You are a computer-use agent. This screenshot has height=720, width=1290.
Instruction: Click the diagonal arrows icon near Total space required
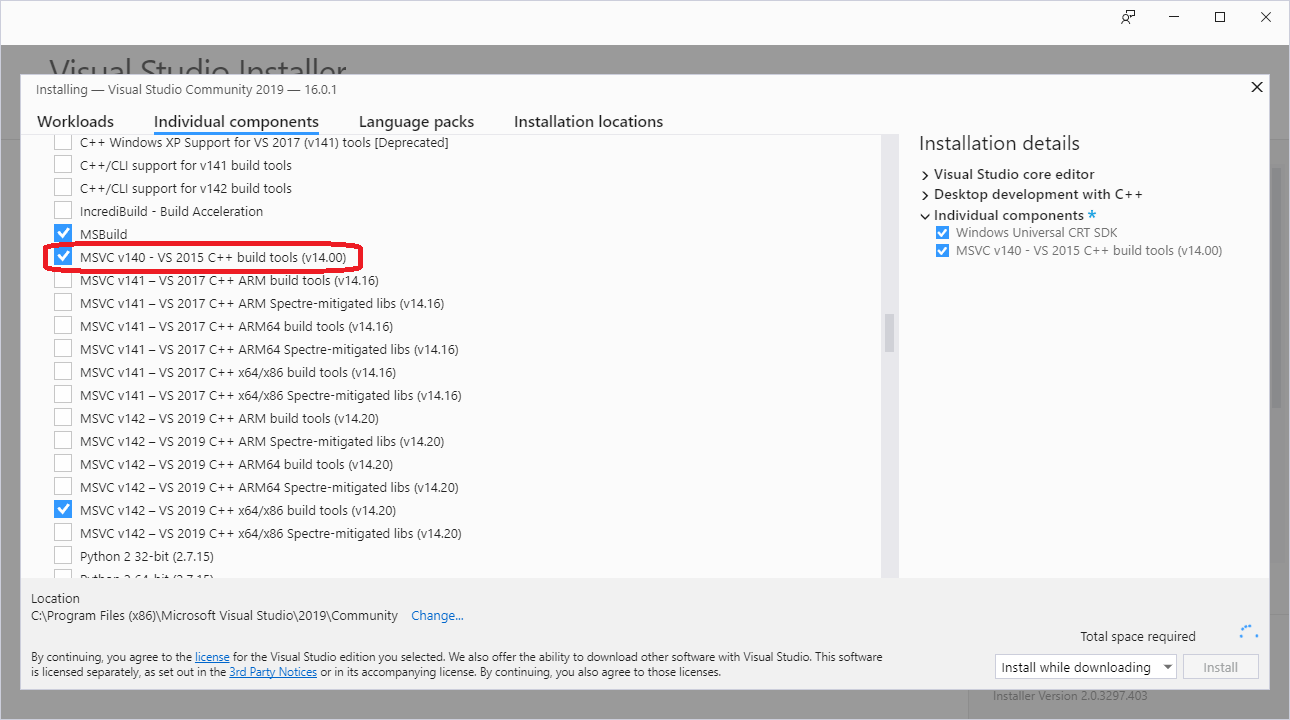click(x=1247, y=631)
